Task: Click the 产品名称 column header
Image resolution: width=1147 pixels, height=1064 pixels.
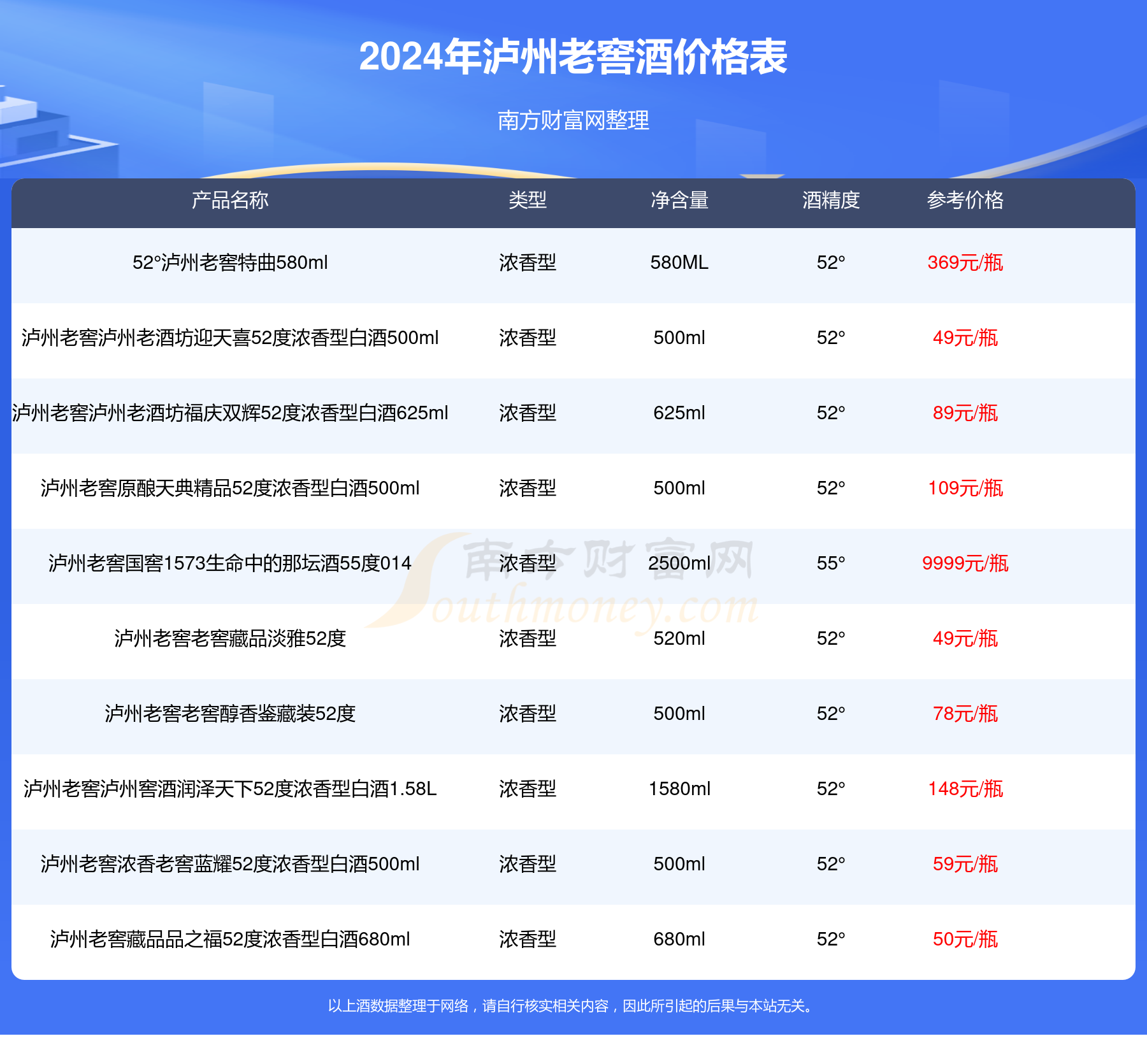Action: [x=230, y=200]
